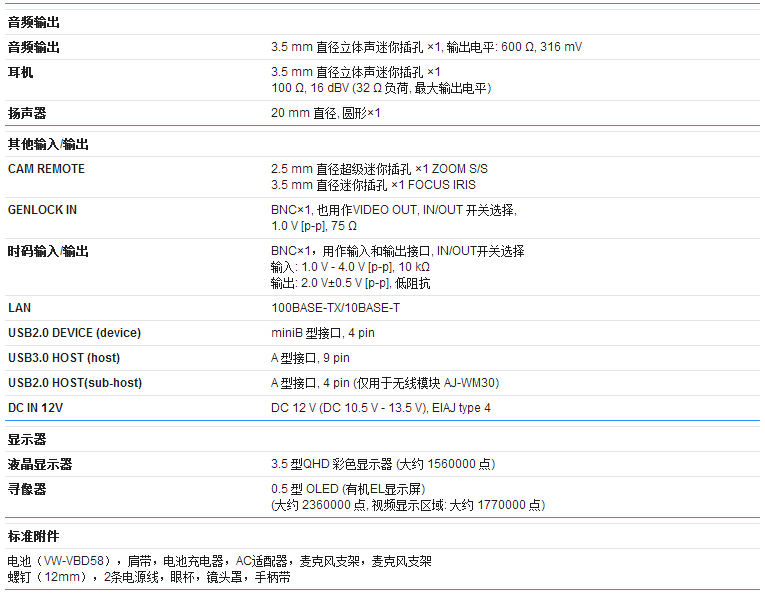The height and width of the screenshot is (595, 765).
Task: Click the LAN row label
Action: pos(19,308)
